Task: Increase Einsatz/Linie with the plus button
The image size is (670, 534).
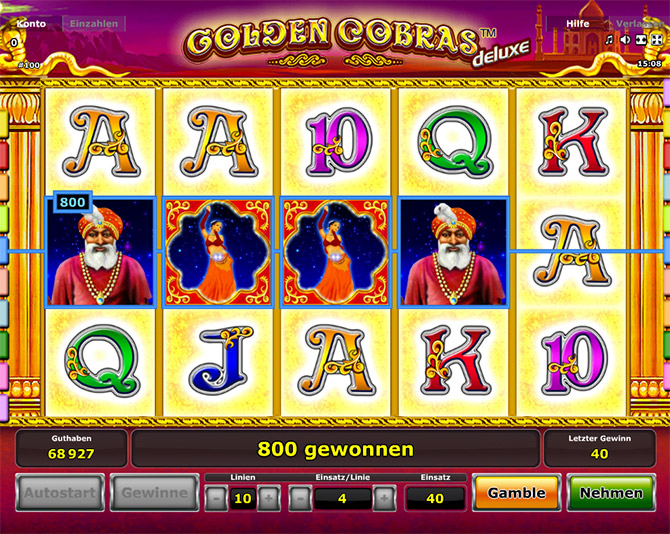Action: (384, 498)
